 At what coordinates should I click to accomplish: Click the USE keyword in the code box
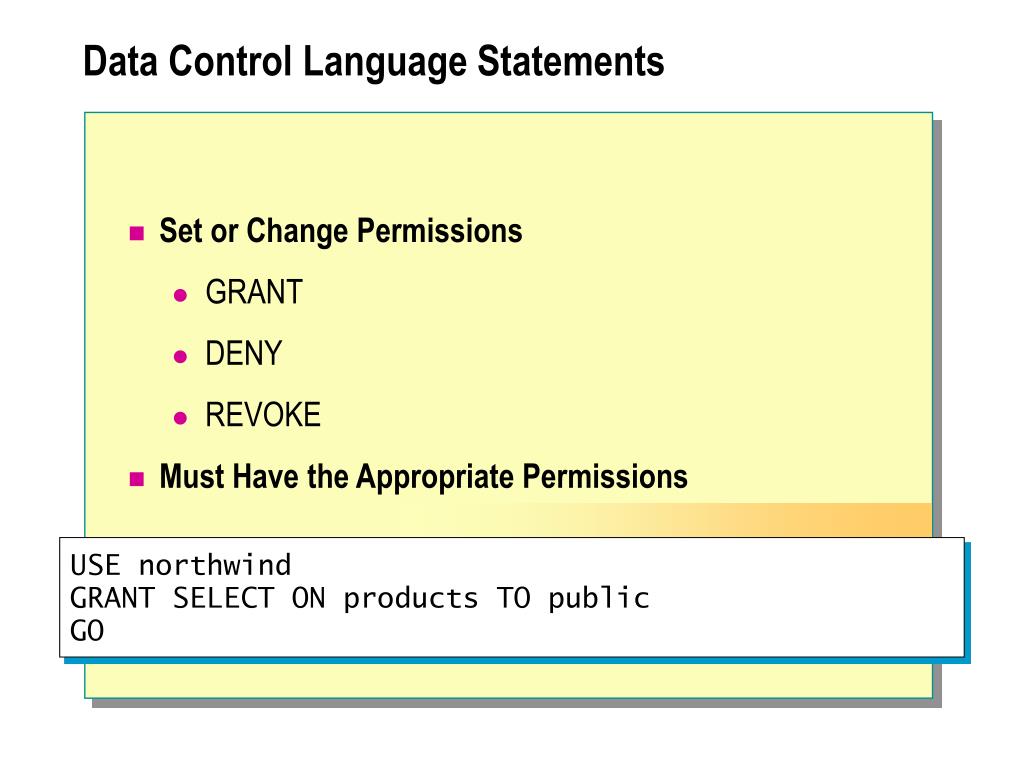click(x=95, y=566)
